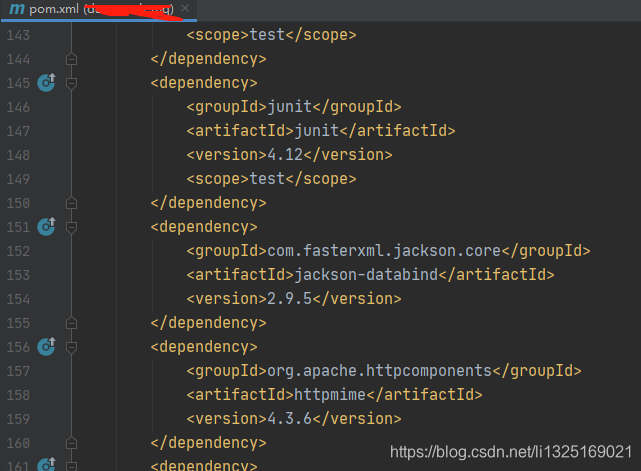Collapse the dependency block at line 156
641x471 pixels.
(x=72, y=348)
